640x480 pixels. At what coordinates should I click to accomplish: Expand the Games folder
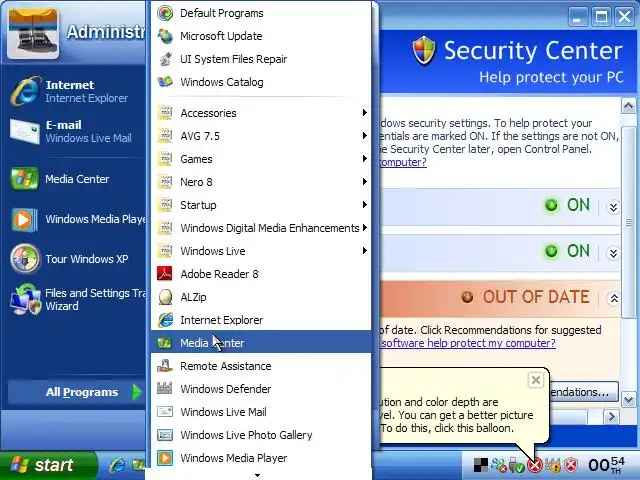(x=261, y=159)
